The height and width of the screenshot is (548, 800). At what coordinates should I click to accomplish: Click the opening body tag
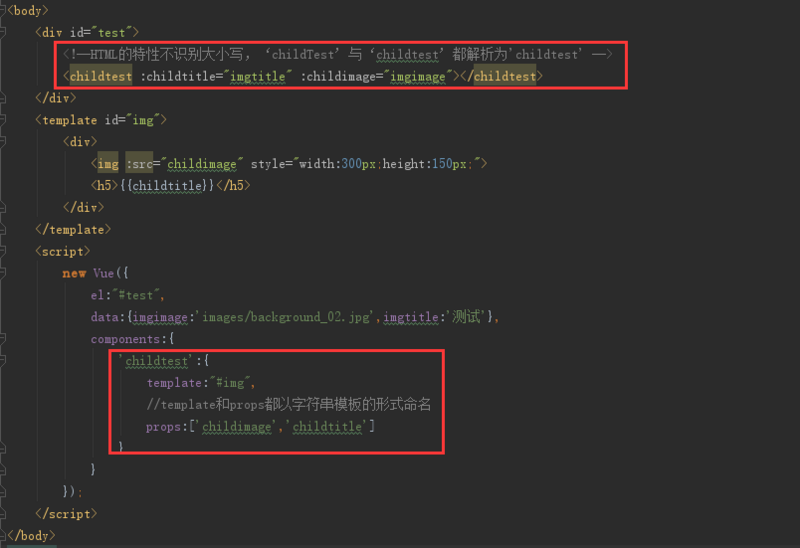(28, 10)
